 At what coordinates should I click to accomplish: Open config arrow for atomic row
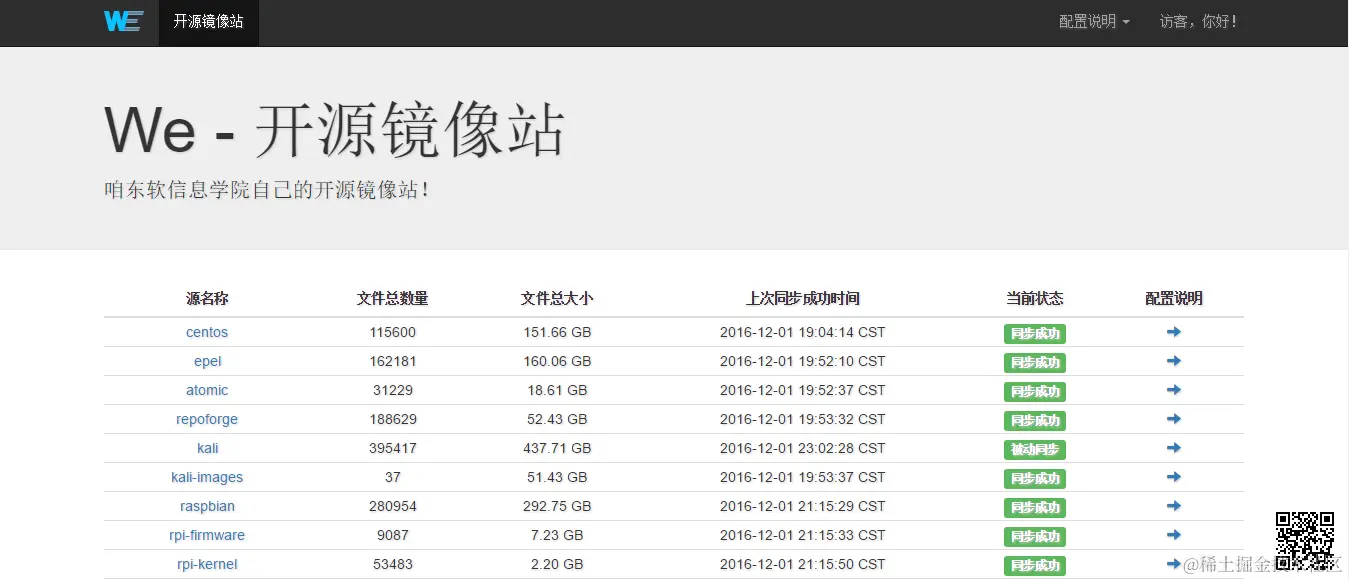[x=1174, y=390]
